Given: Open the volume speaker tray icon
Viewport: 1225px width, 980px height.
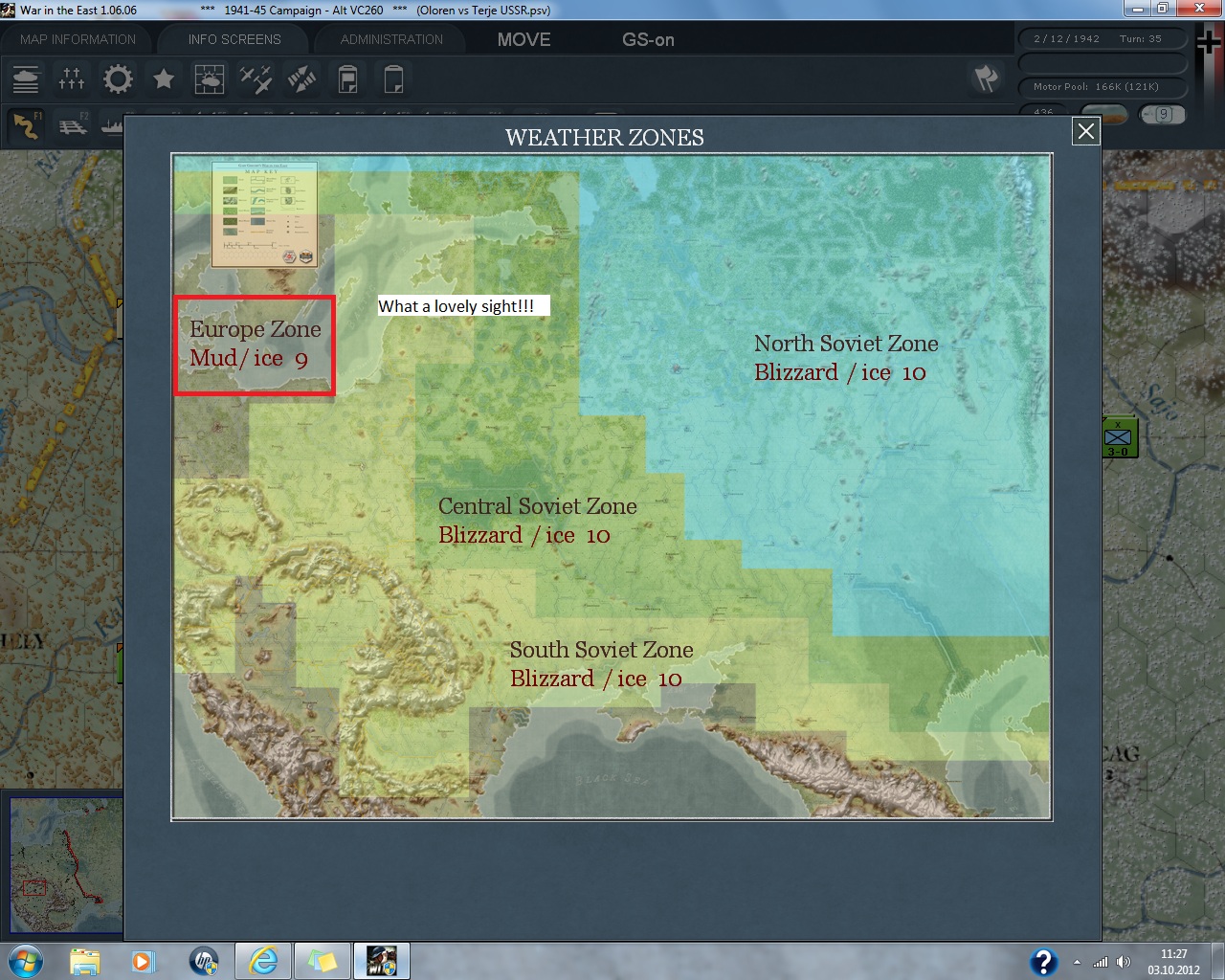Looking at the screenshot, I should [x=1124, y=962].
